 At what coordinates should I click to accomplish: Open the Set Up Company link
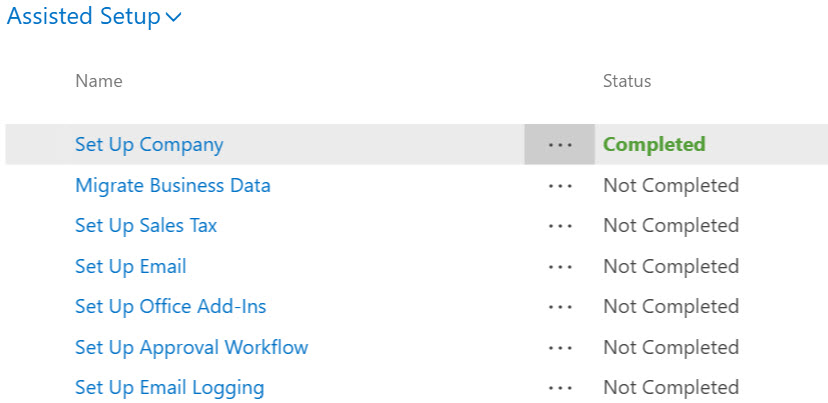[x=149, y=144]
